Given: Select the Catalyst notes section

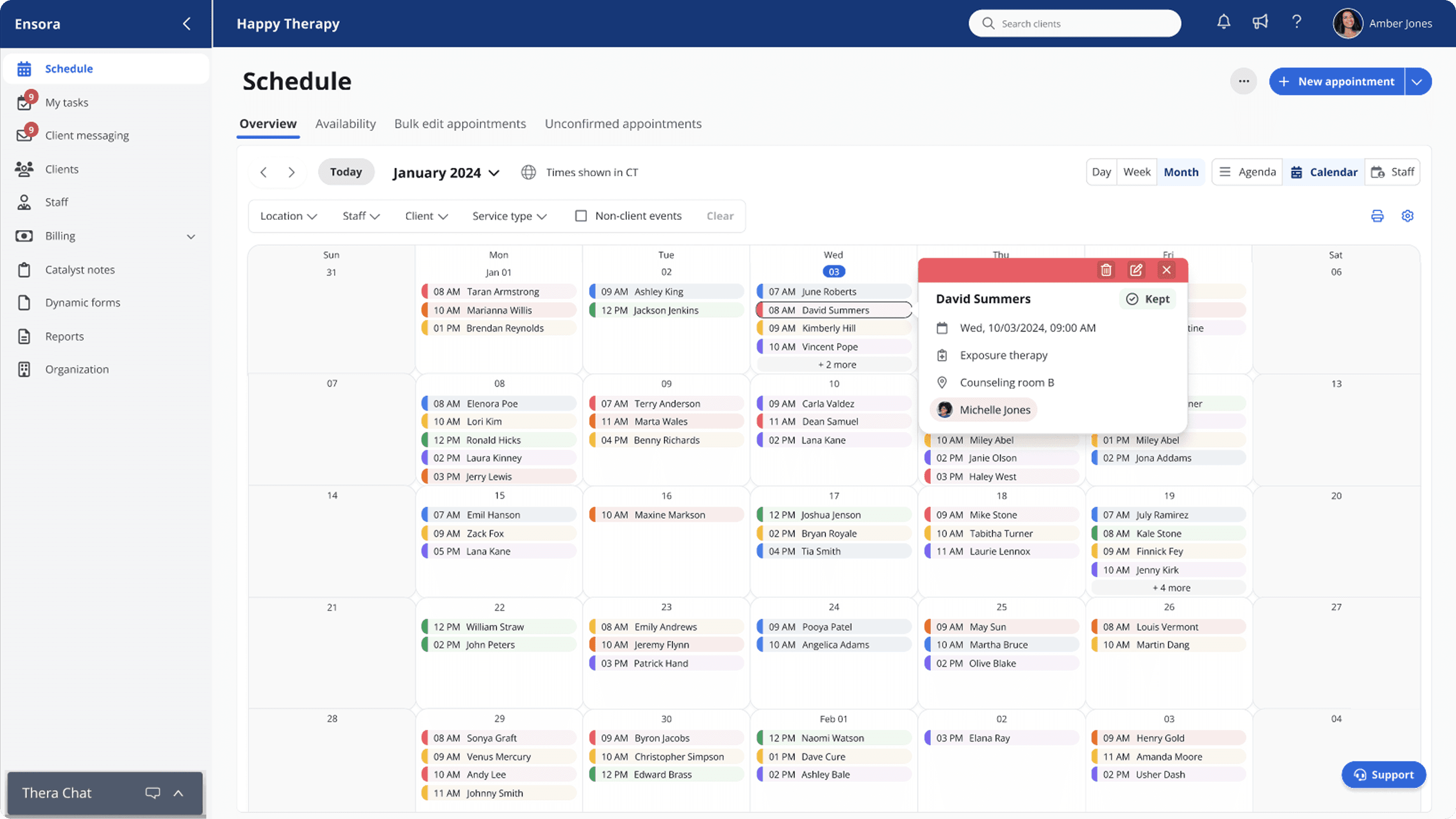Looking at the screenshot, I should tap(80, 269).
